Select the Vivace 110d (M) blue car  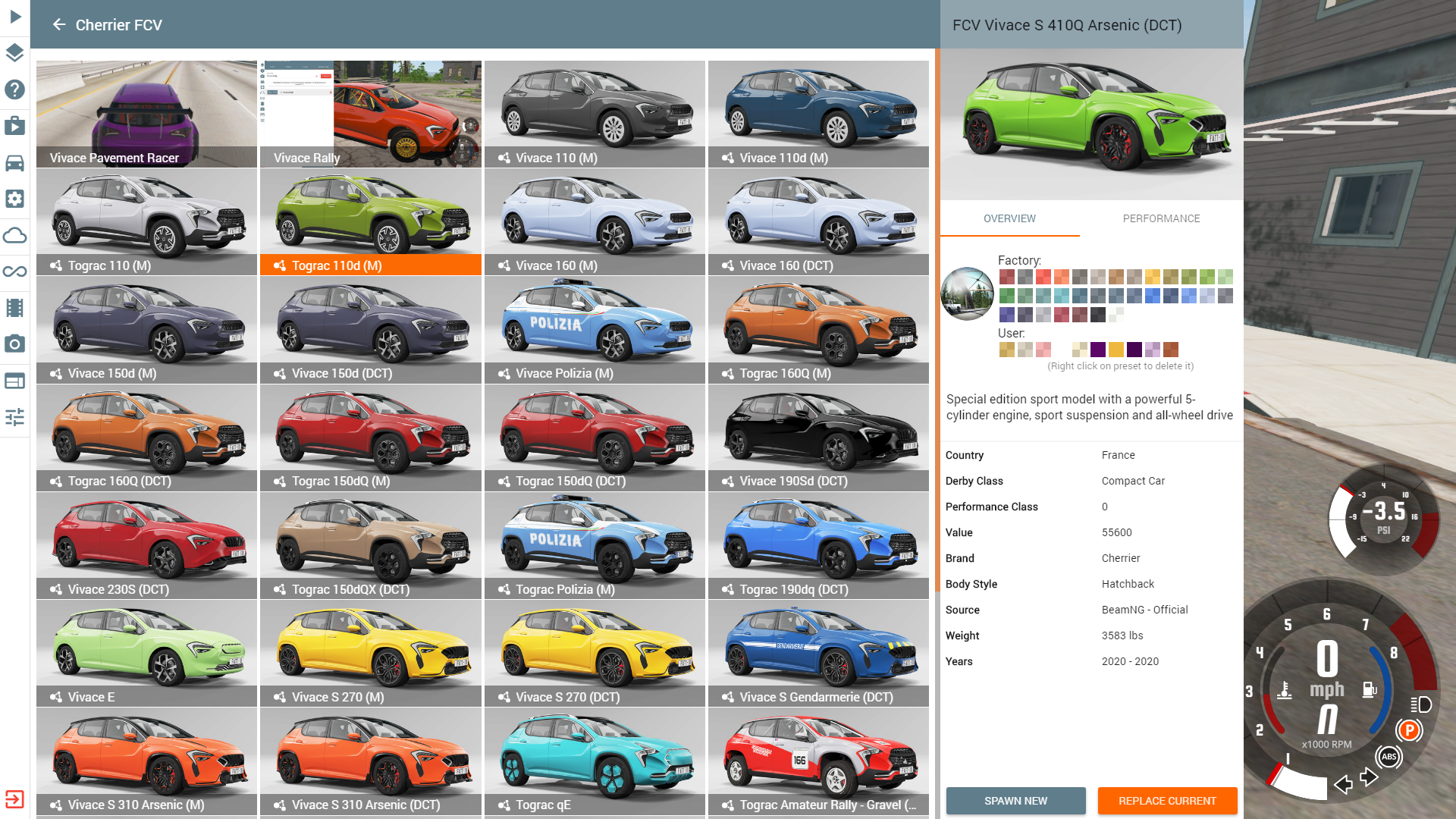click(x=818, y=114)
